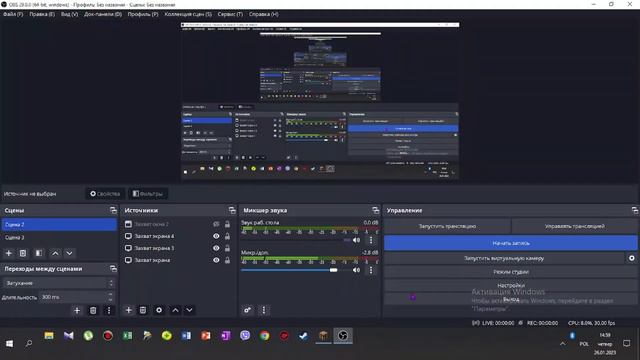640x360 pixels.
Task: Show the Захват окна 2 source
Action: click(x=216, y=224)
